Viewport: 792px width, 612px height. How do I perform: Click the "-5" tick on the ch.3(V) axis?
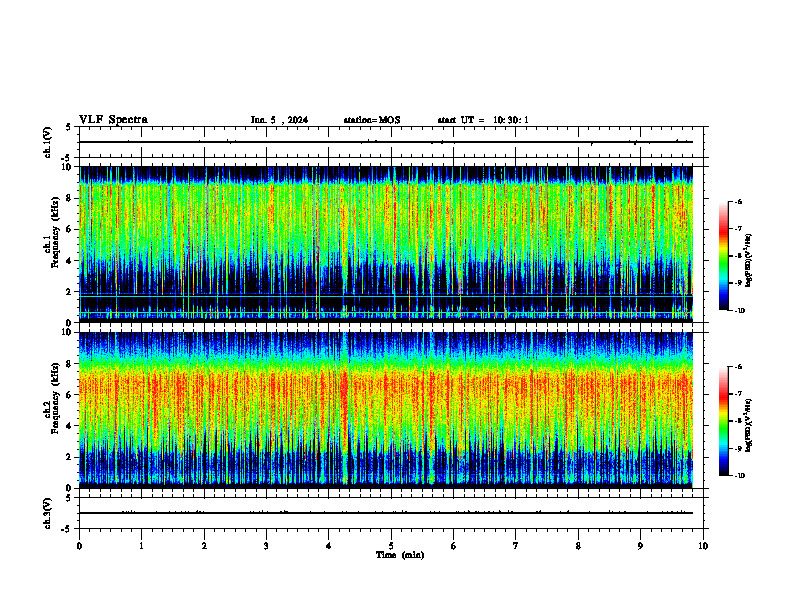(x=67, y=529)
